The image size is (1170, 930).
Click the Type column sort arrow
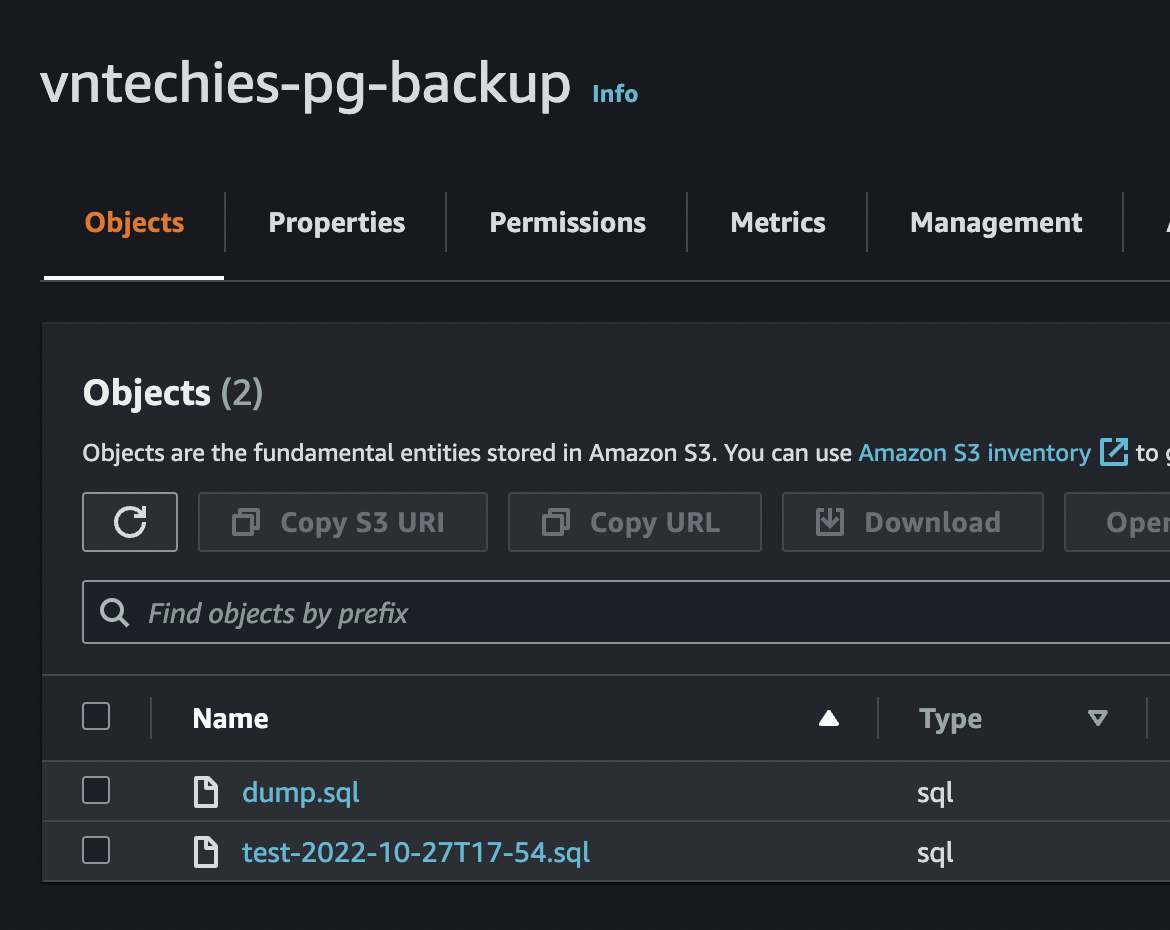(x=1097, y=718)
